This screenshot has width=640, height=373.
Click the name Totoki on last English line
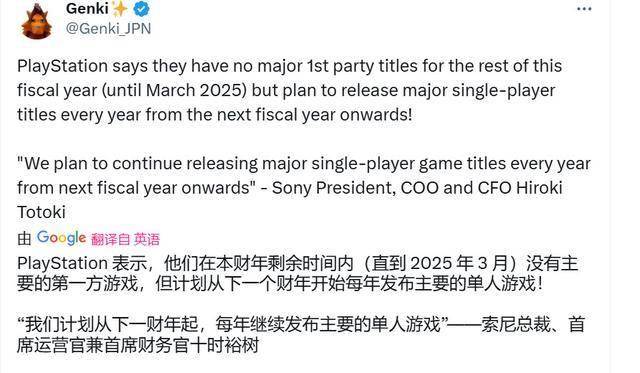coord(41,212)
